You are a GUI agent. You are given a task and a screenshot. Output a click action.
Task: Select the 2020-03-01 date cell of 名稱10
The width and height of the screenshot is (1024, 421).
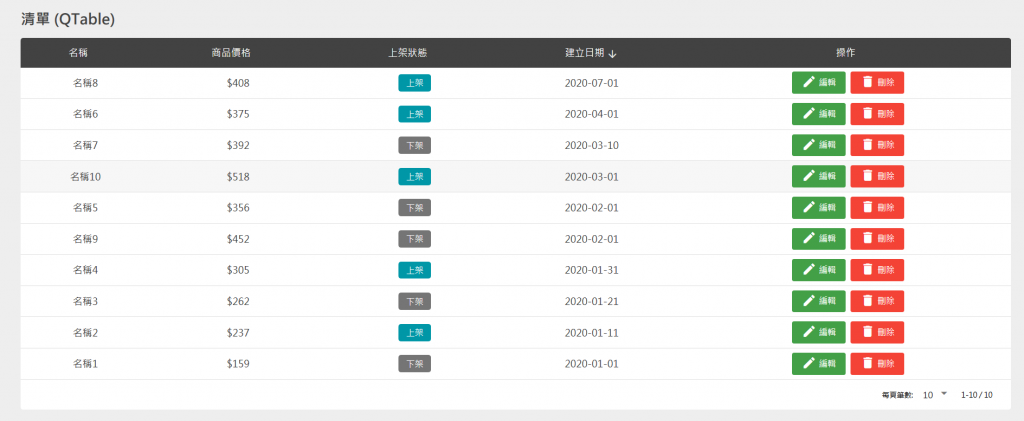coord(591,176)
